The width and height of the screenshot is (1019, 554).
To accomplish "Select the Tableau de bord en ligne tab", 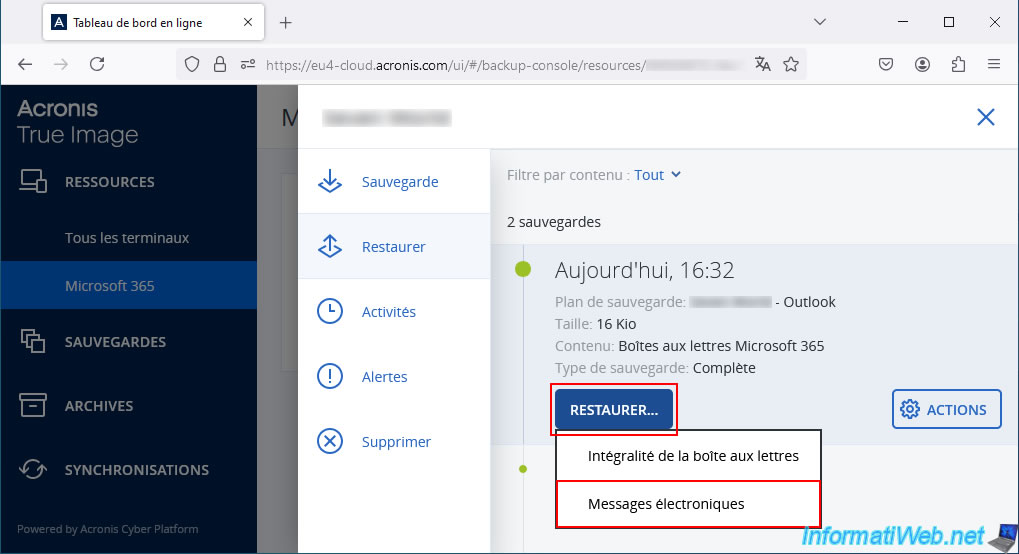I will click(x=153, y=22).
